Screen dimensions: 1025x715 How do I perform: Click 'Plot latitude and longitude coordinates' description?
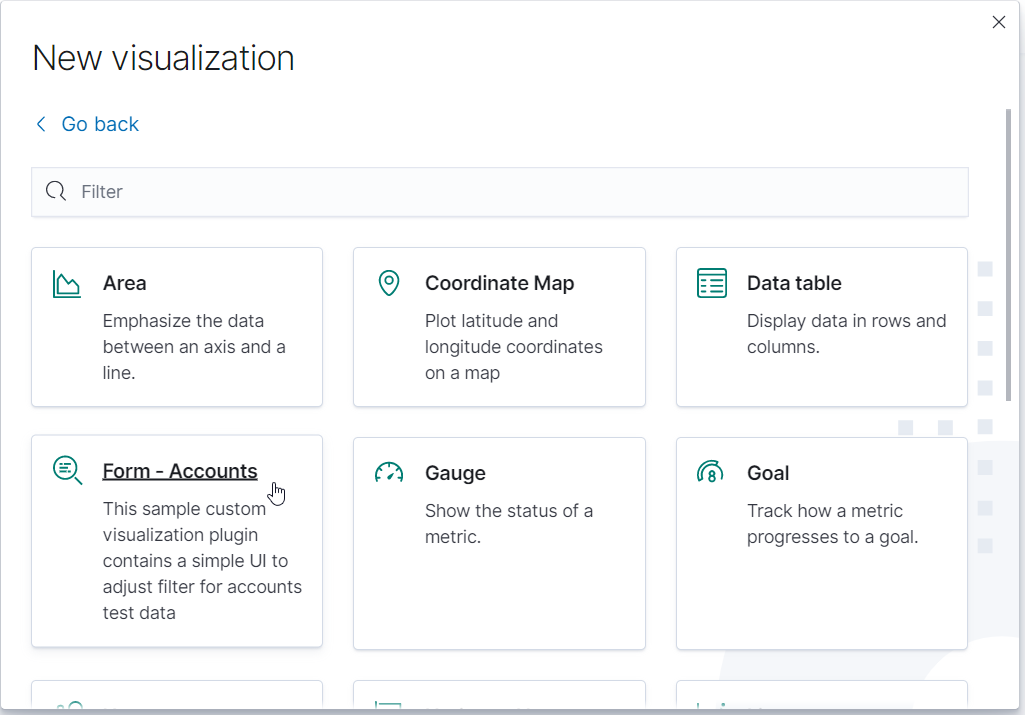tap(514, 347)
